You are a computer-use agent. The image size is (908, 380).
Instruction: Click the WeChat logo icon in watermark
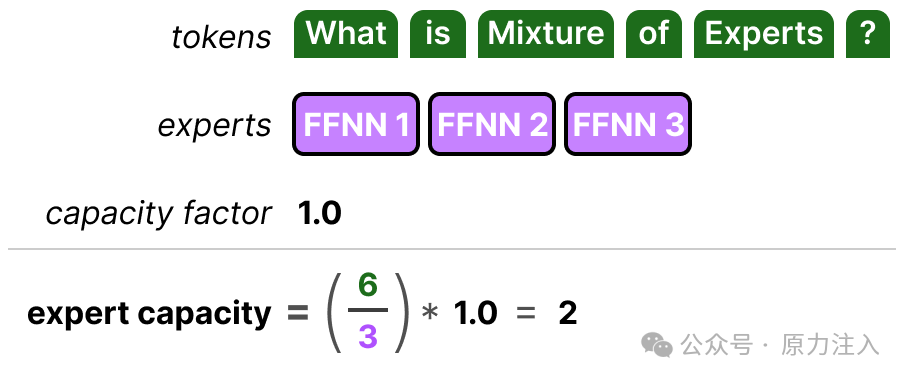point(657,345)
